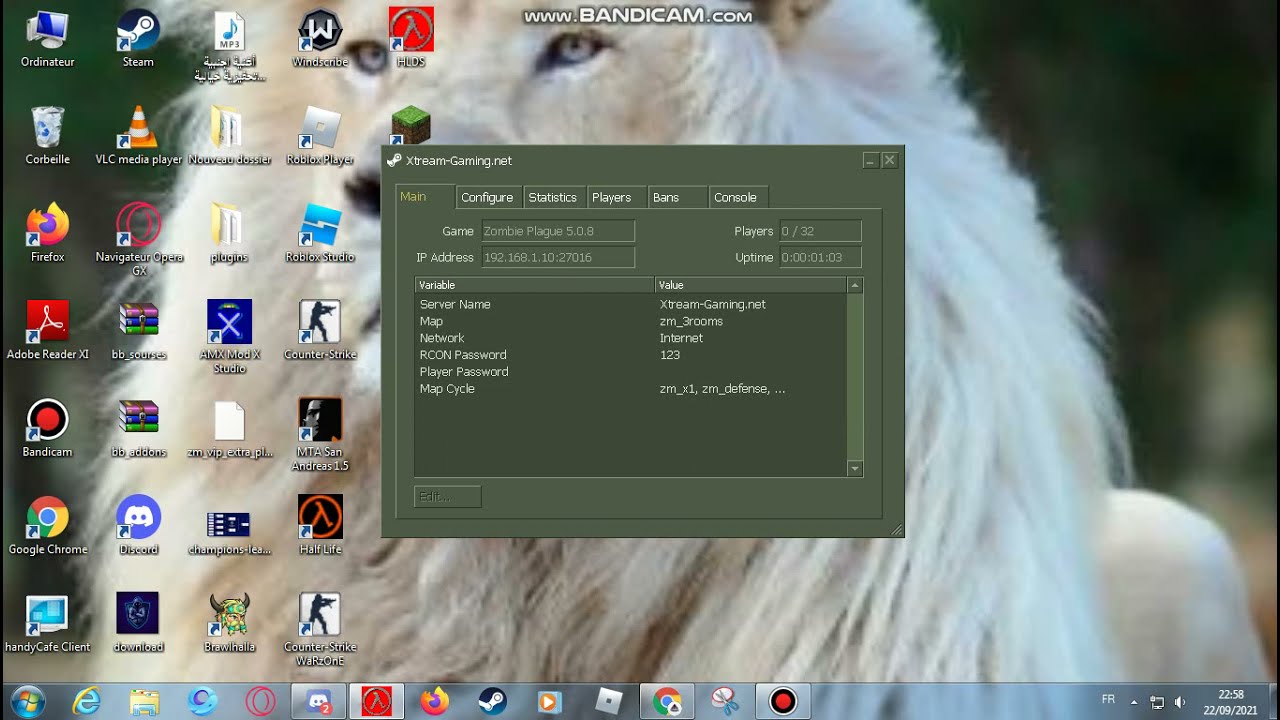This screenshot has width=1280, height=720.
Task: Open File Explorer from taskbar
Action: point(145,702)
